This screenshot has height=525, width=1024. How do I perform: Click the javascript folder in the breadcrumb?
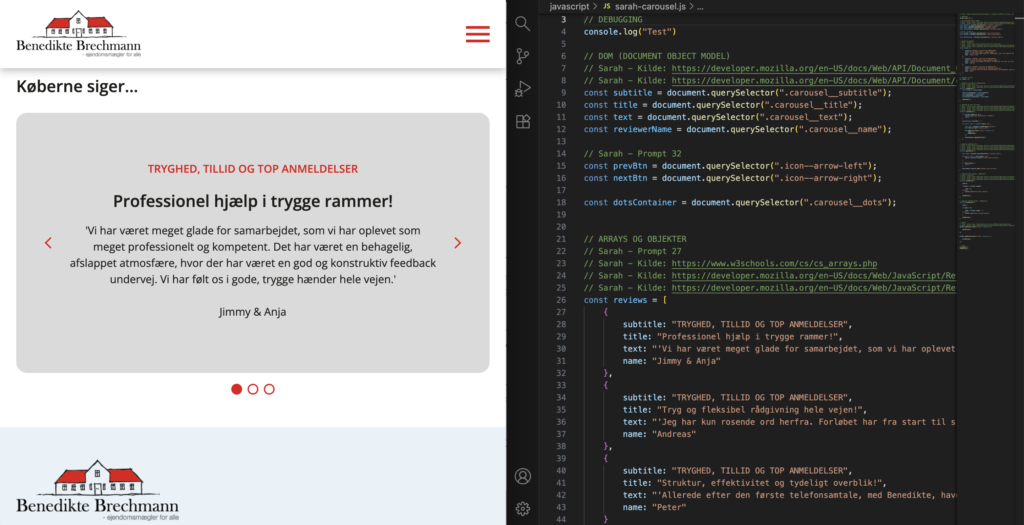569,7
